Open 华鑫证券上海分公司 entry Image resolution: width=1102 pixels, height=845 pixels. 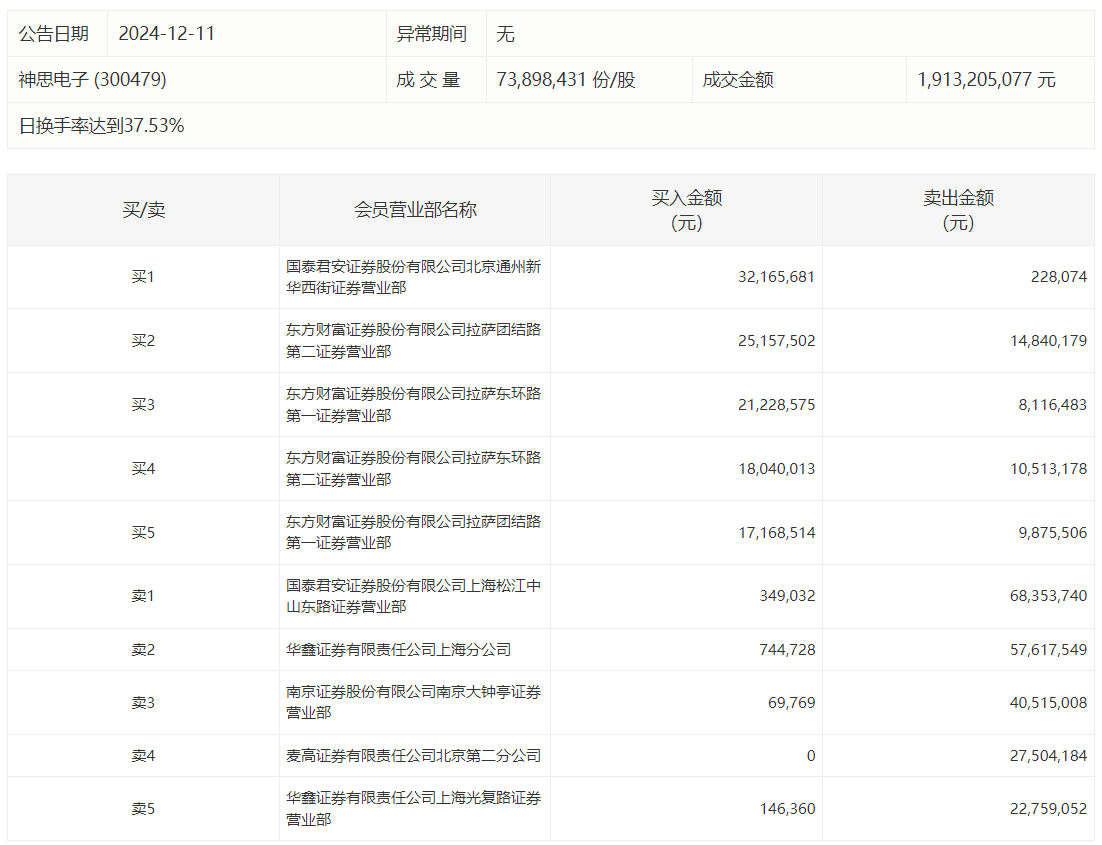(x=398, y=650)
